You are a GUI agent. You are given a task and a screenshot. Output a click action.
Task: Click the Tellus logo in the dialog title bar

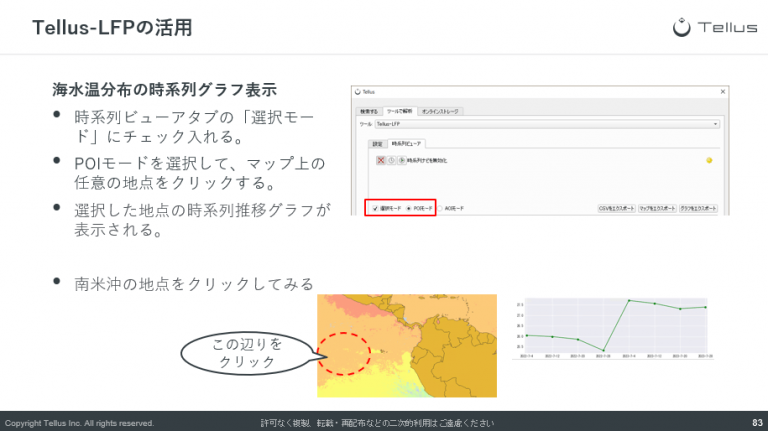click(x=358, y=92)
